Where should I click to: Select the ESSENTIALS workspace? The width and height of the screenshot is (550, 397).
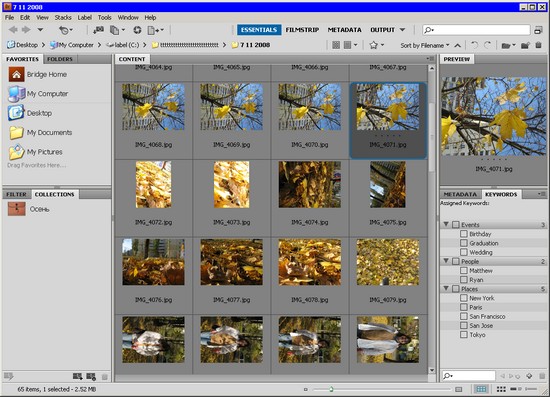point(259,30)
